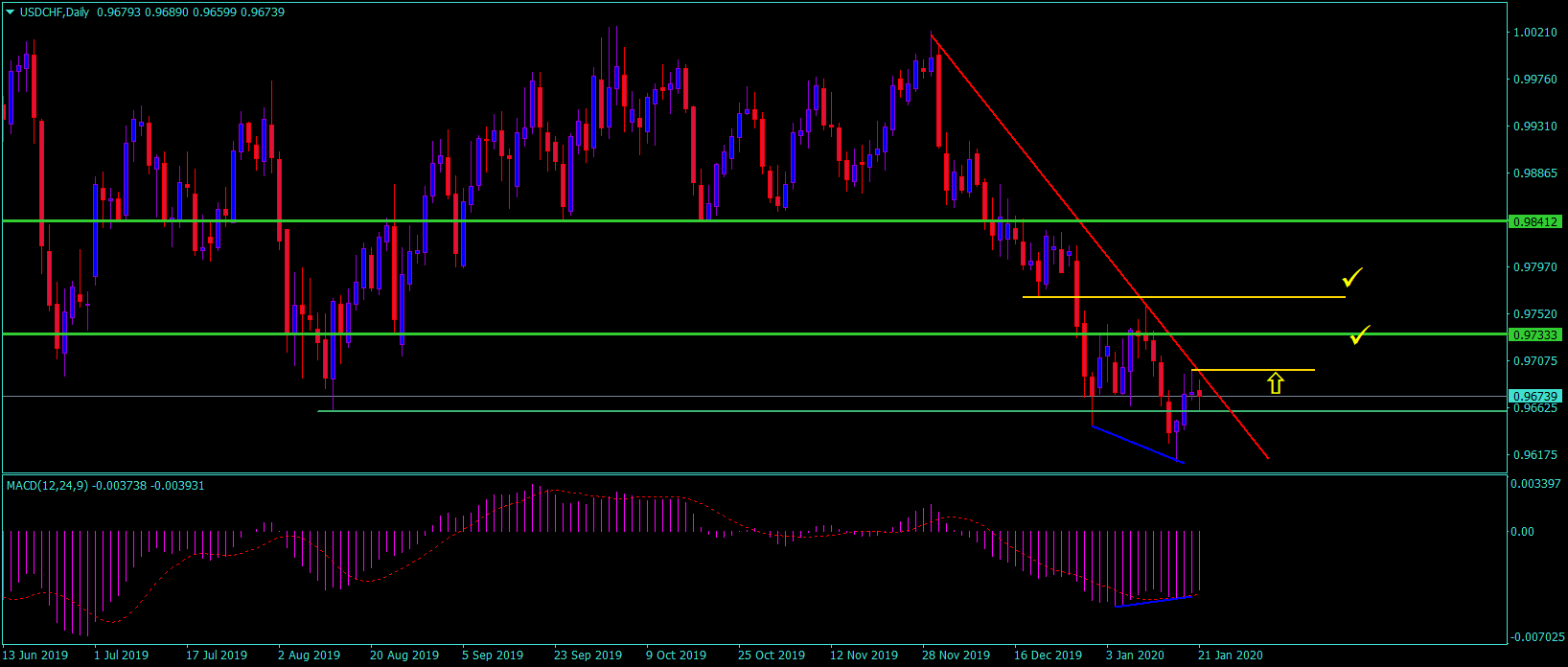Click the 13 Jun 2019 date label

(35, 655)
